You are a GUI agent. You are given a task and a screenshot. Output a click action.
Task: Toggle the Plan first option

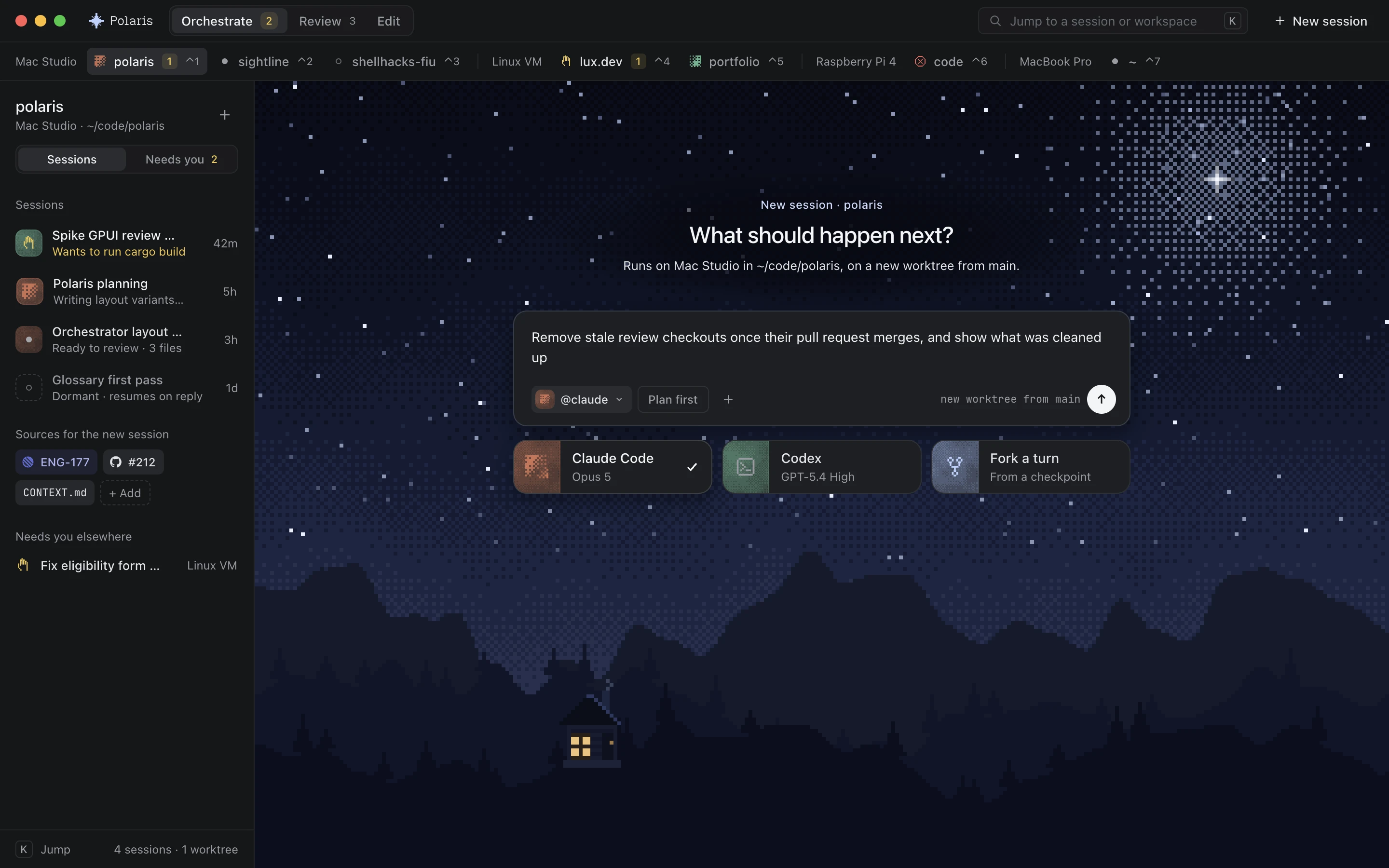(x=673, y=399)
